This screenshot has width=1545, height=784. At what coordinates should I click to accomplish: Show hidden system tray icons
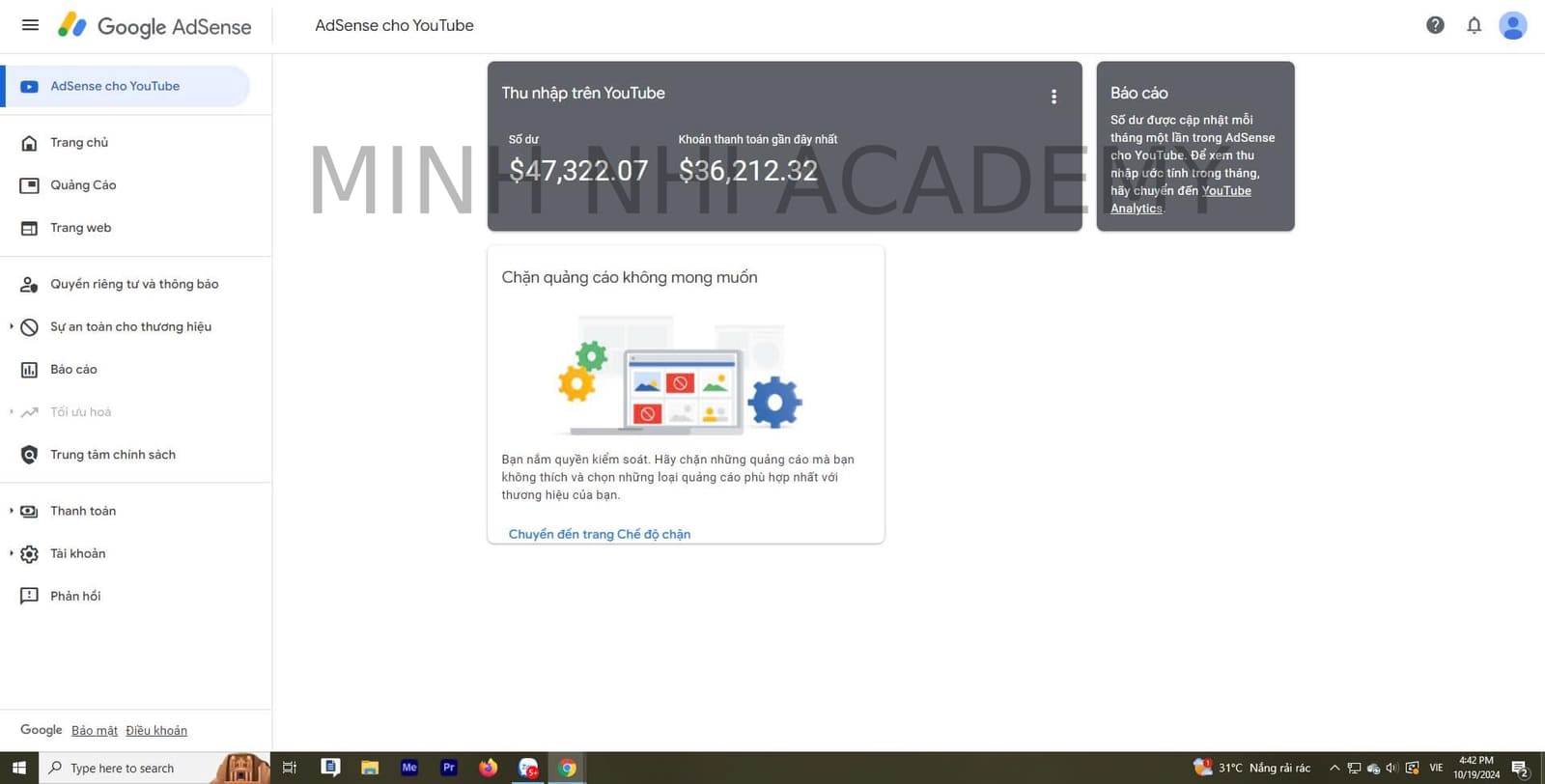1334,768
